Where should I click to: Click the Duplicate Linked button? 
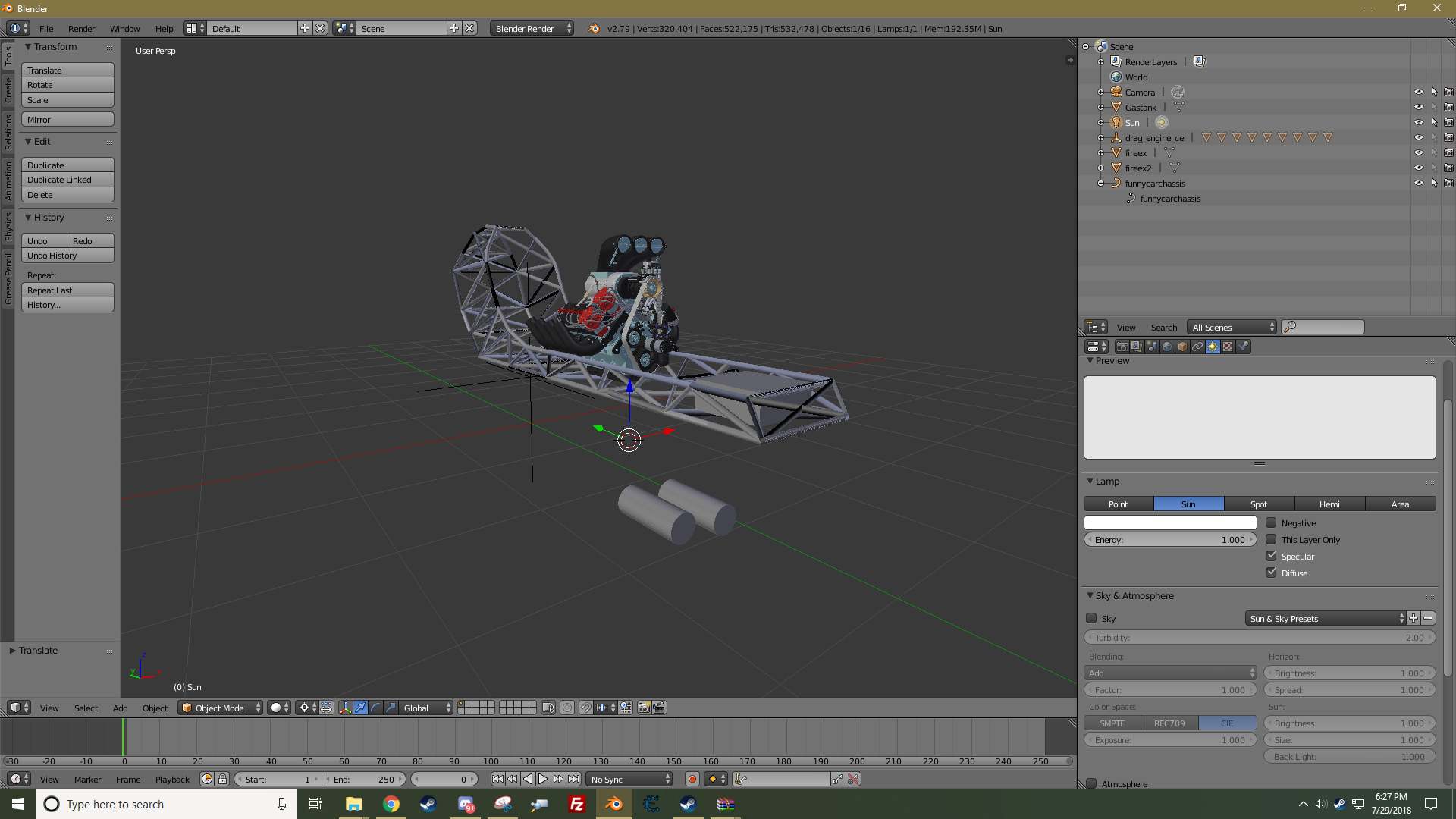coord(67,180)
